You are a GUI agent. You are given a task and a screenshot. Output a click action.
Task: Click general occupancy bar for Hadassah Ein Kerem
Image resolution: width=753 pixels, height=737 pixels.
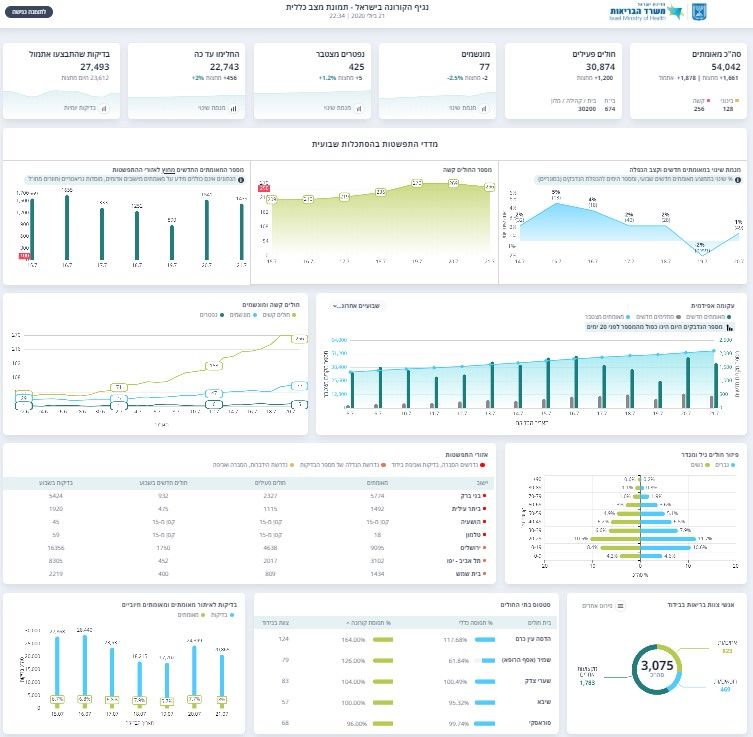pyautogui.click(x=485, y=640)
